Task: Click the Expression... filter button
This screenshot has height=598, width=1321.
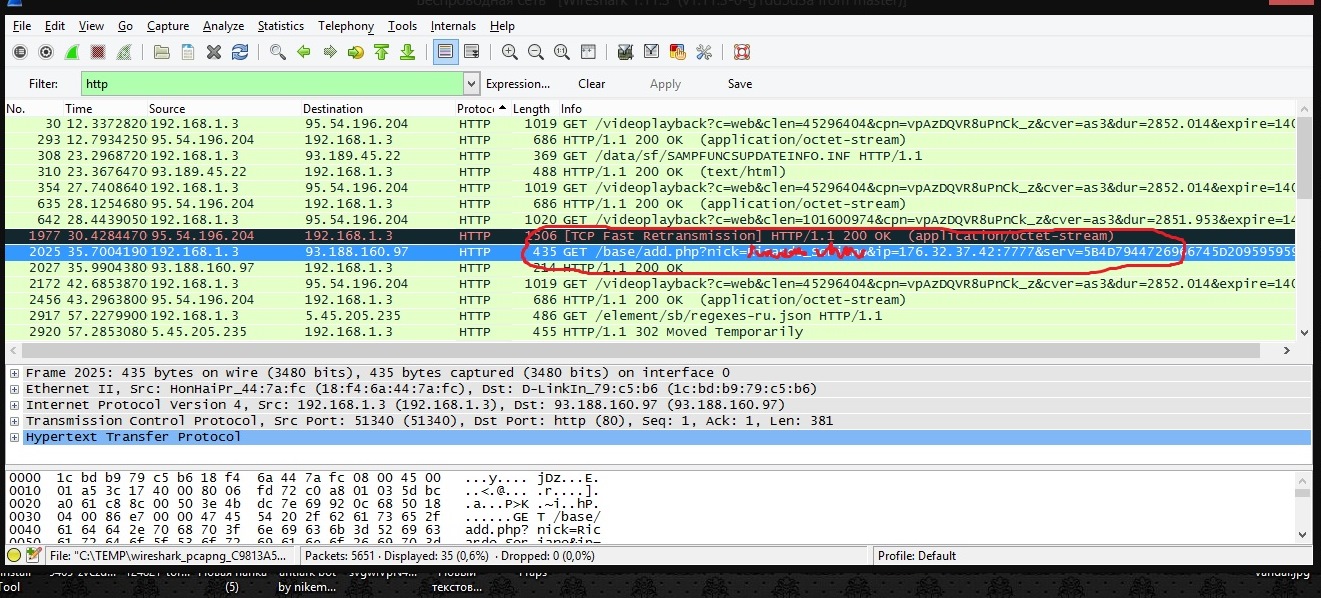Action: tap(518, 84)
